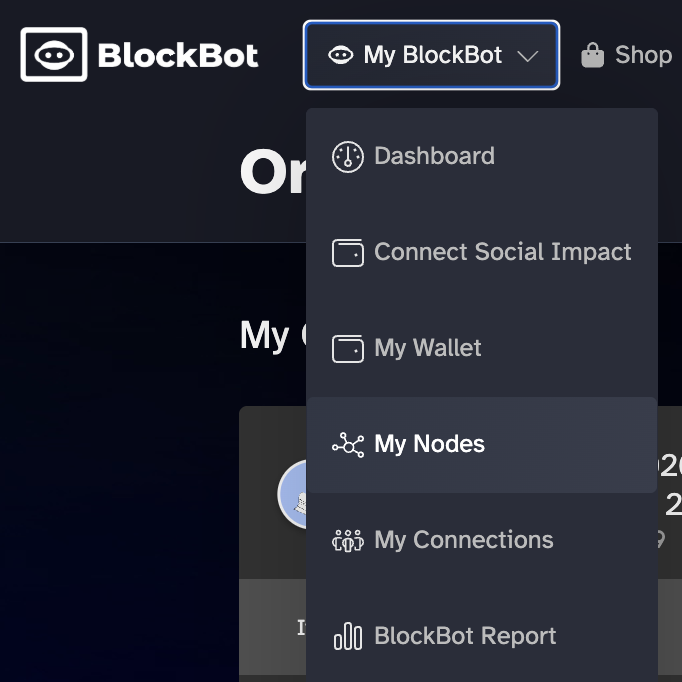Click the Connect Social Impact wallet icon
682x682 pixels.
click(347, 252)
